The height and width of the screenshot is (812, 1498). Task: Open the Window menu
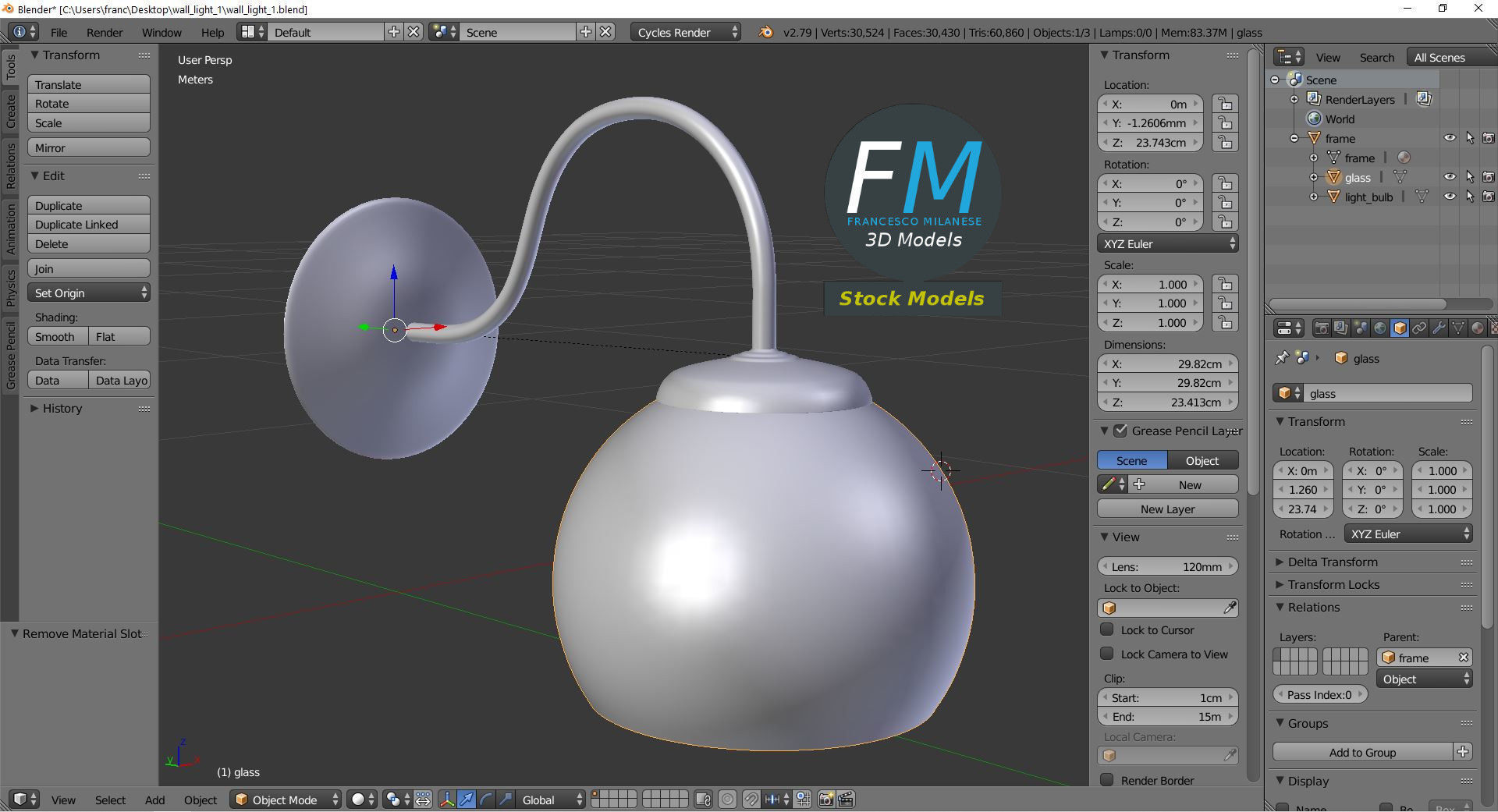click(162, 32)
